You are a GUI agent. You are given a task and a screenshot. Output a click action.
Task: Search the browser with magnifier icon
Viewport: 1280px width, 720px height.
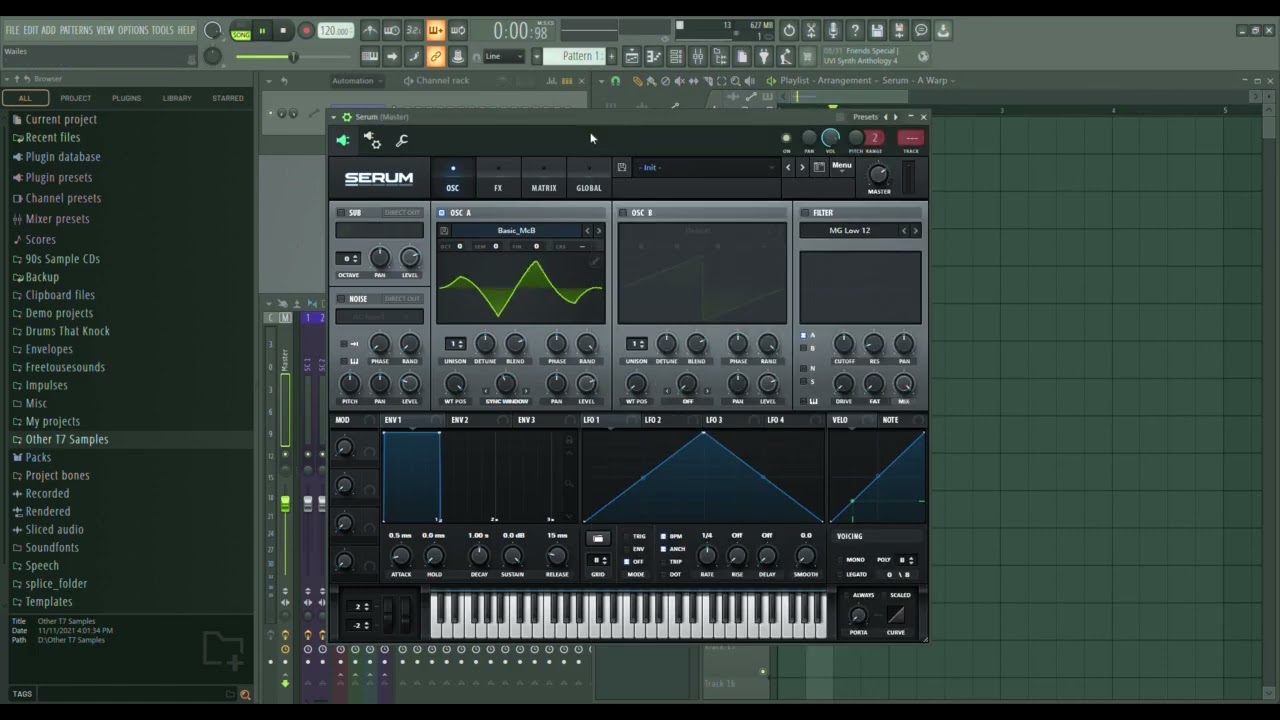pos(245,694)
